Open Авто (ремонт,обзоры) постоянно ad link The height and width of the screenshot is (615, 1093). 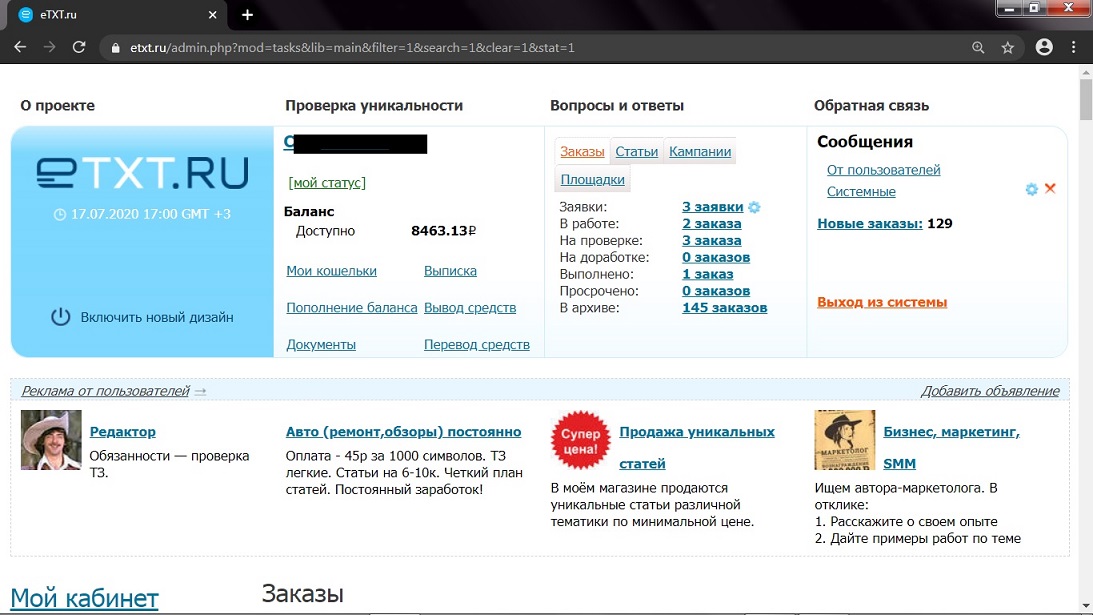pyautogui.click(x=404, y=432)
